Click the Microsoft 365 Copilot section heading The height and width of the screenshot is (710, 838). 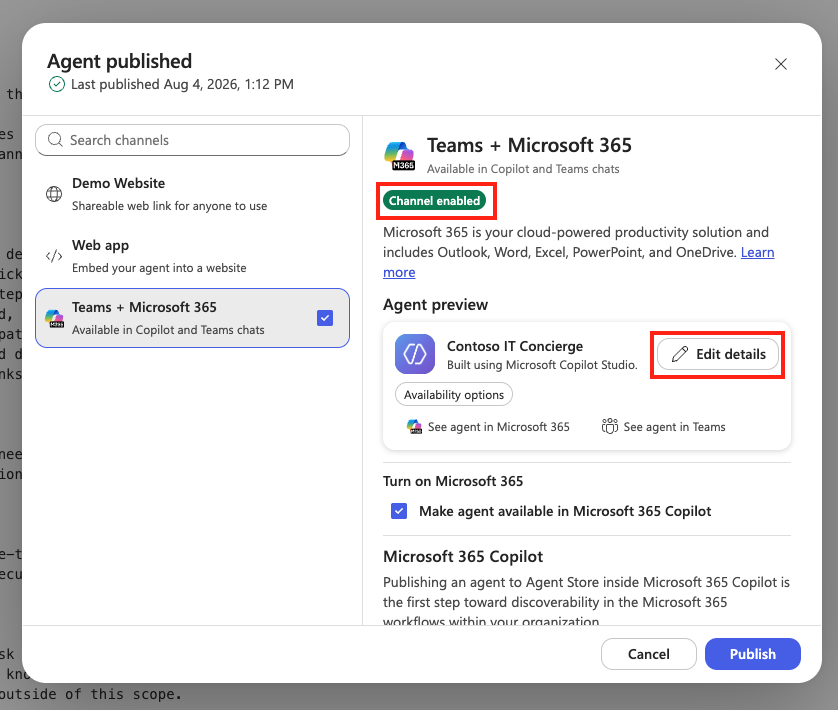pos(463,557)
